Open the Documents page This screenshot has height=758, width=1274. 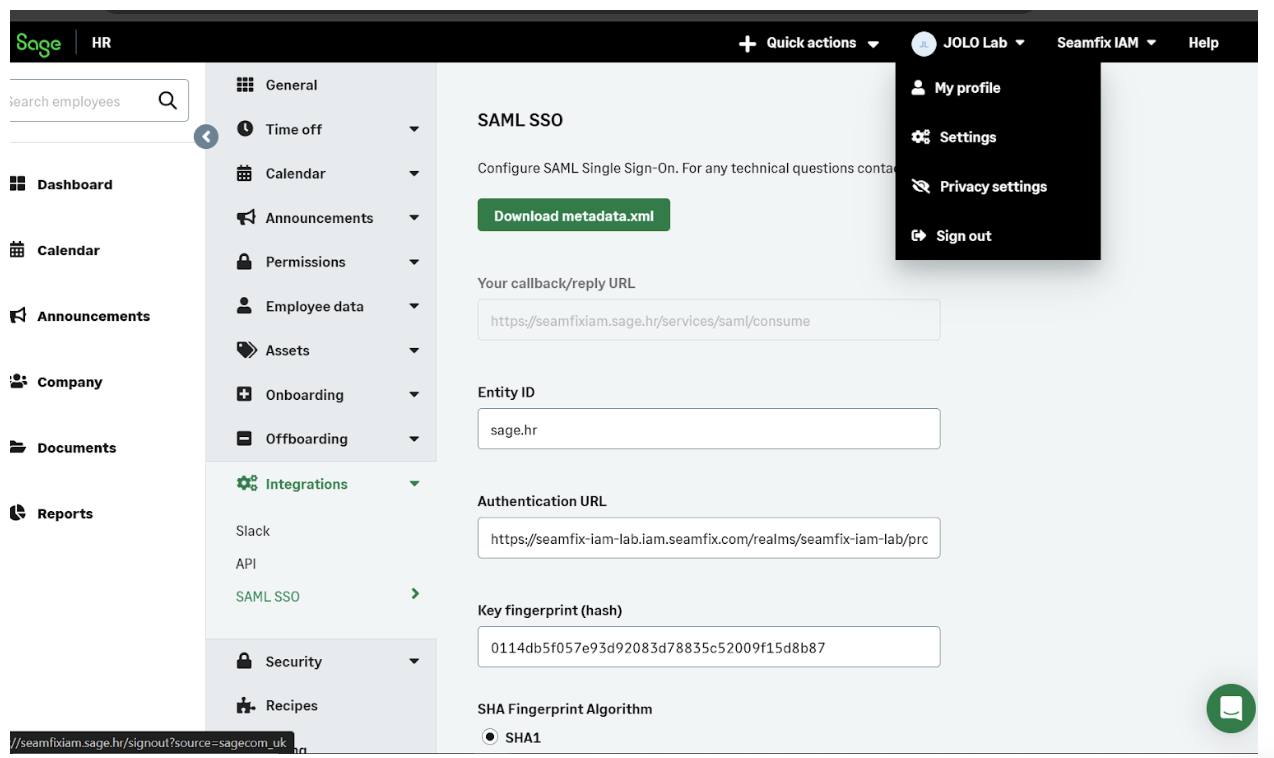[76, 447]
